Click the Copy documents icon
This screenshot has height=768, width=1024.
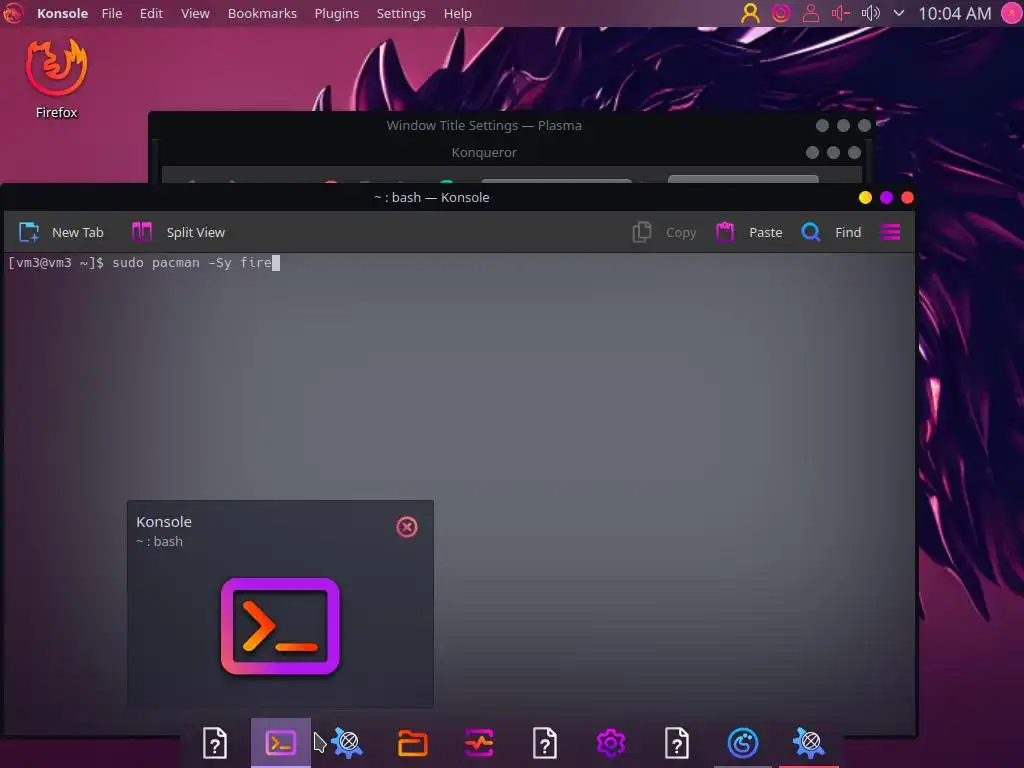click(642, 232)
